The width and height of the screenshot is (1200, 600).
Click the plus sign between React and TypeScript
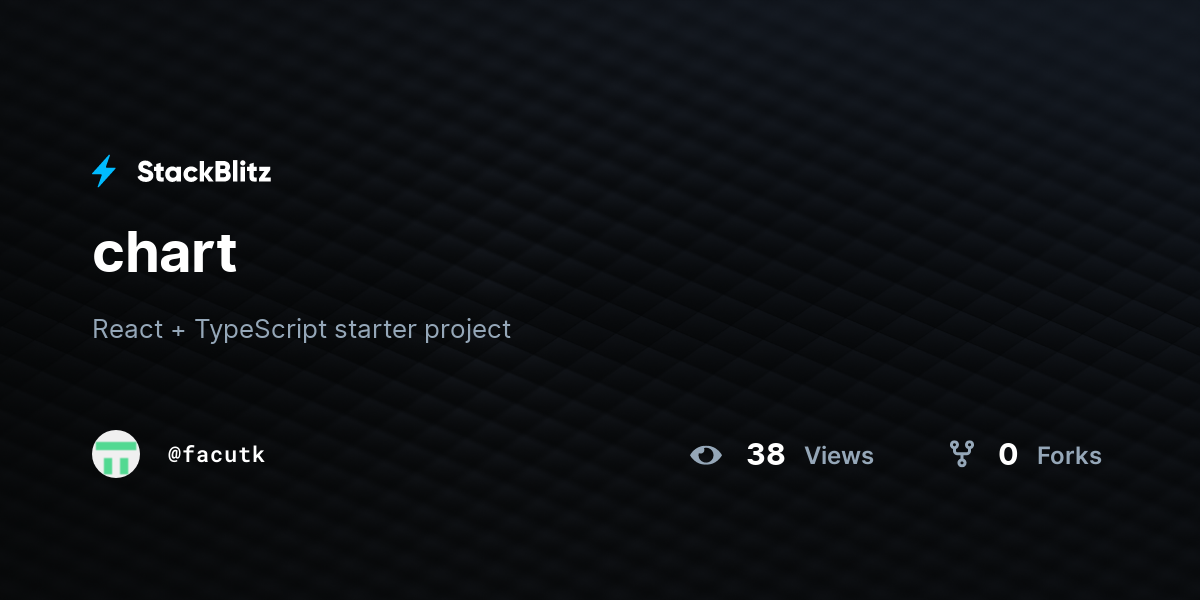[179, 330]
